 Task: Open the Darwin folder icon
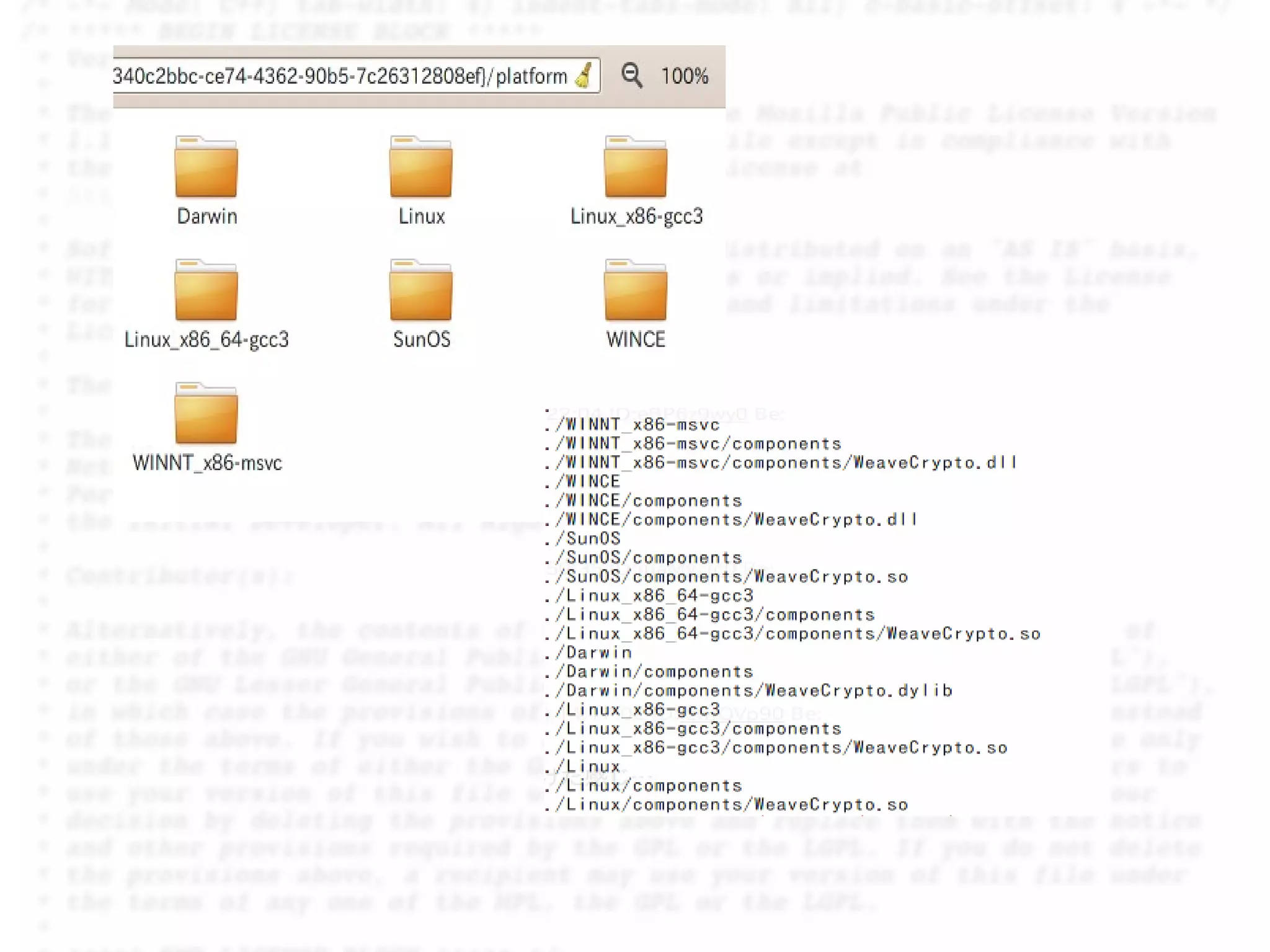[206, 167]
